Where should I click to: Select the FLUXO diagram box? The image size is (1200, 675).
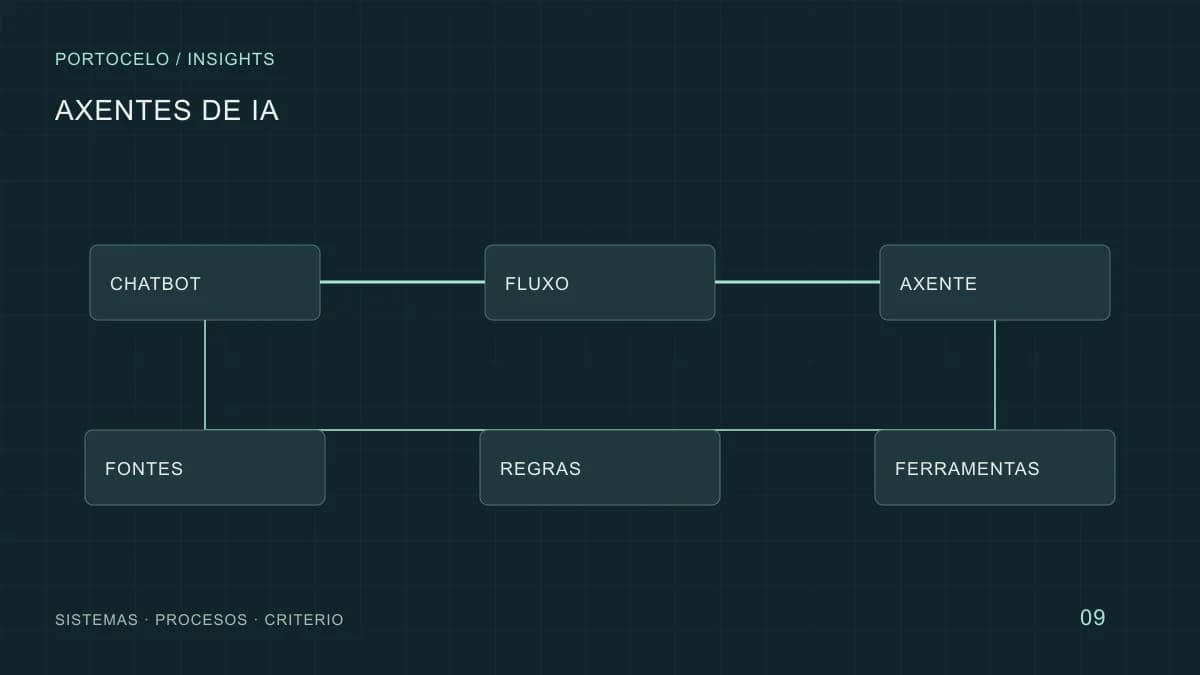[x=600, y=283]
